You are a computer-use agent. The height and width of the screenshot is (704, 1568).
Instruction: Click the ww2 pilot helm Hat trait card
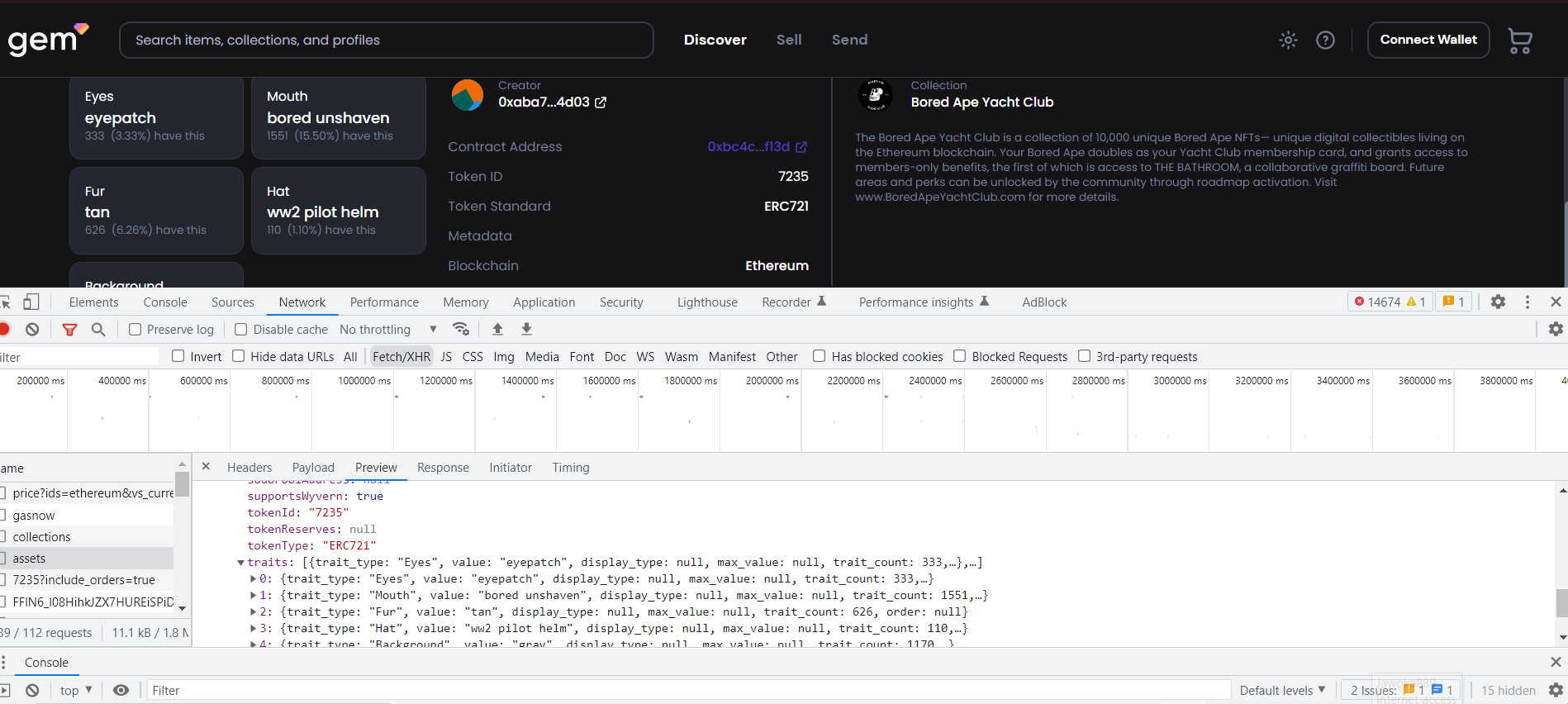tap(339, 212)
